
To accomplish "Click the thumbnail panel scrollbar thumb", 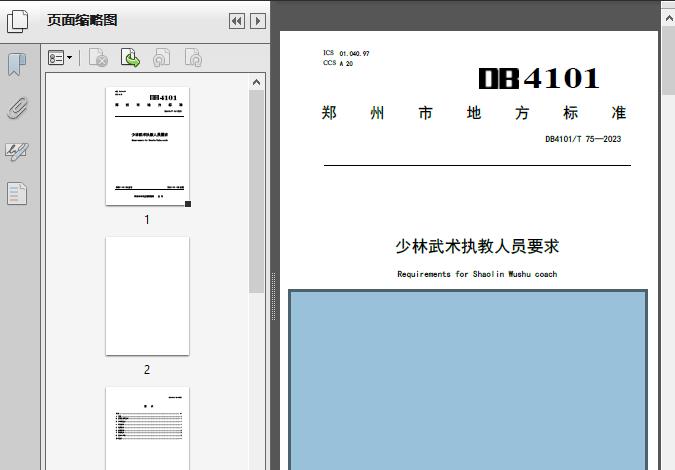I will (x=257, y=192).
